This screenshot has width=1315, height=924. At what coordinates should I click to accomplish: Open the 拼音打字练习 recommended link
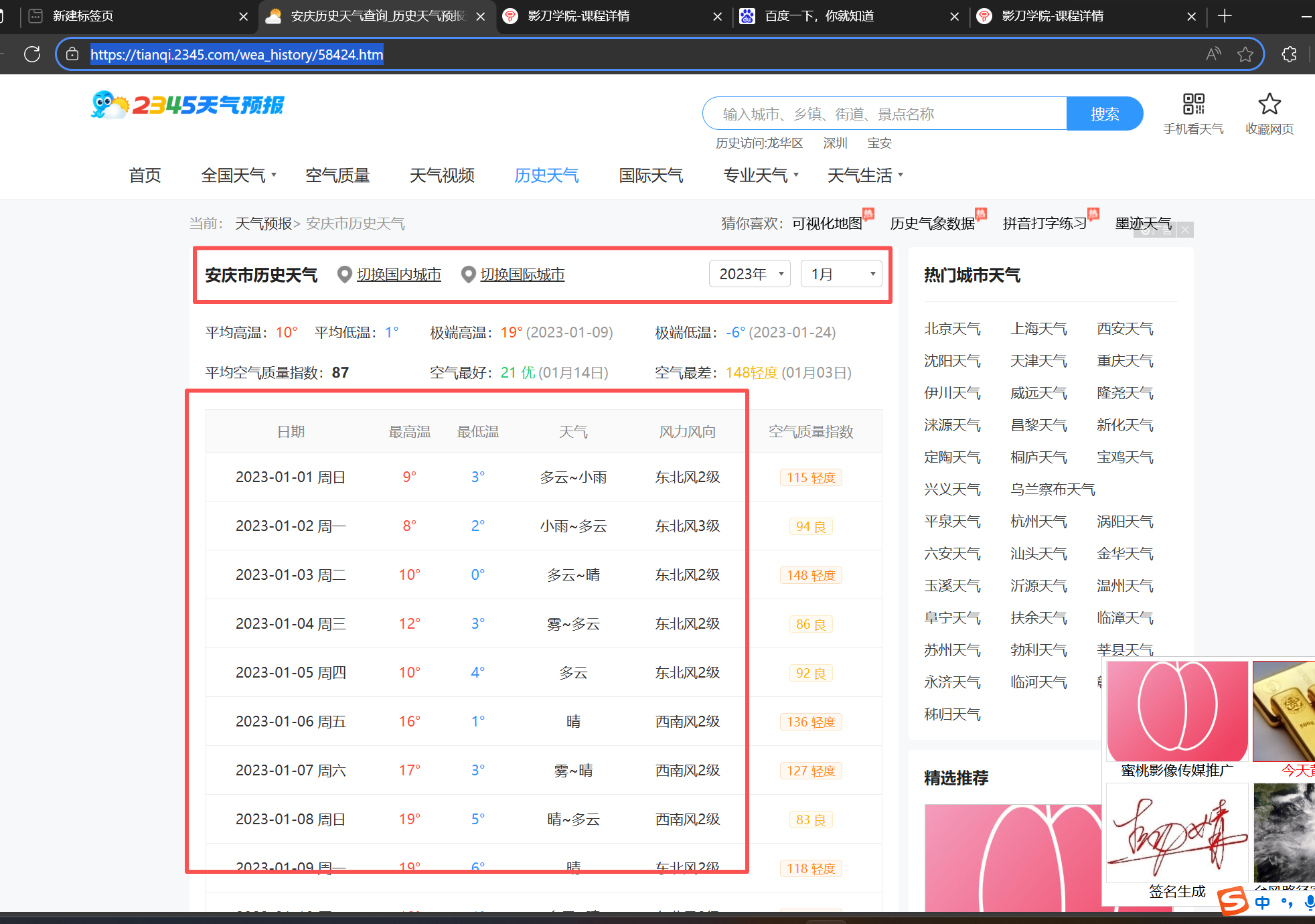click(x=1045, y=223)
